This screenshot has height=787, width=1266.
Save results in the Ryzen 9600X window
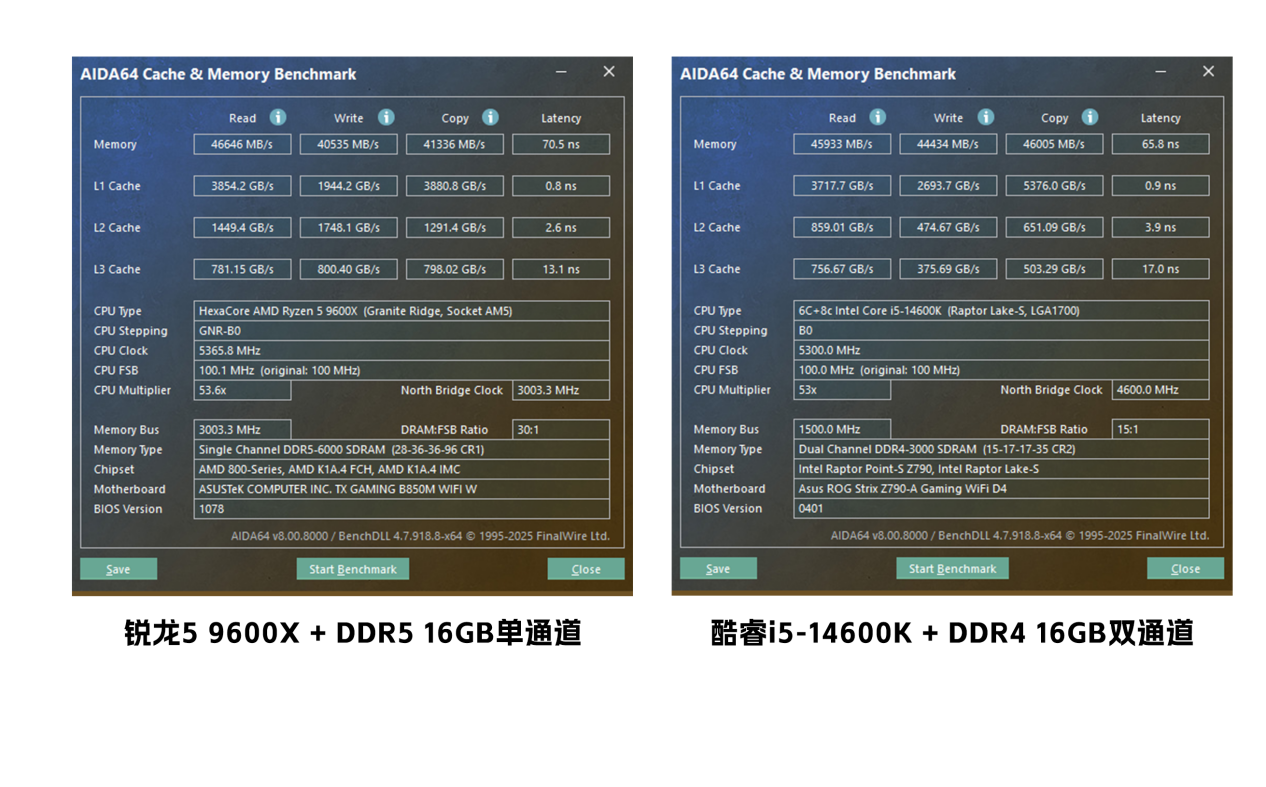[118, 569]
